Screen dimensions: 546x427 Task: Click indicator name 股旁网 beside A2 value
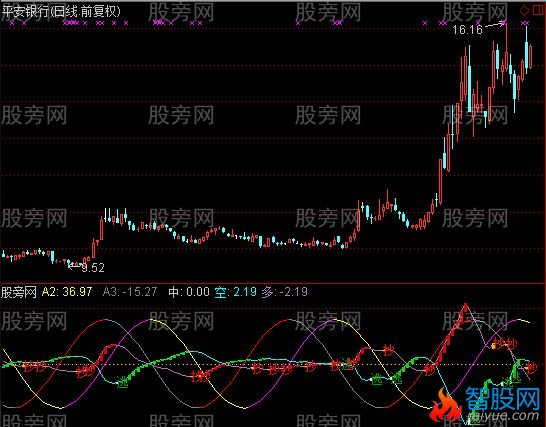click(x=18, y=292)
